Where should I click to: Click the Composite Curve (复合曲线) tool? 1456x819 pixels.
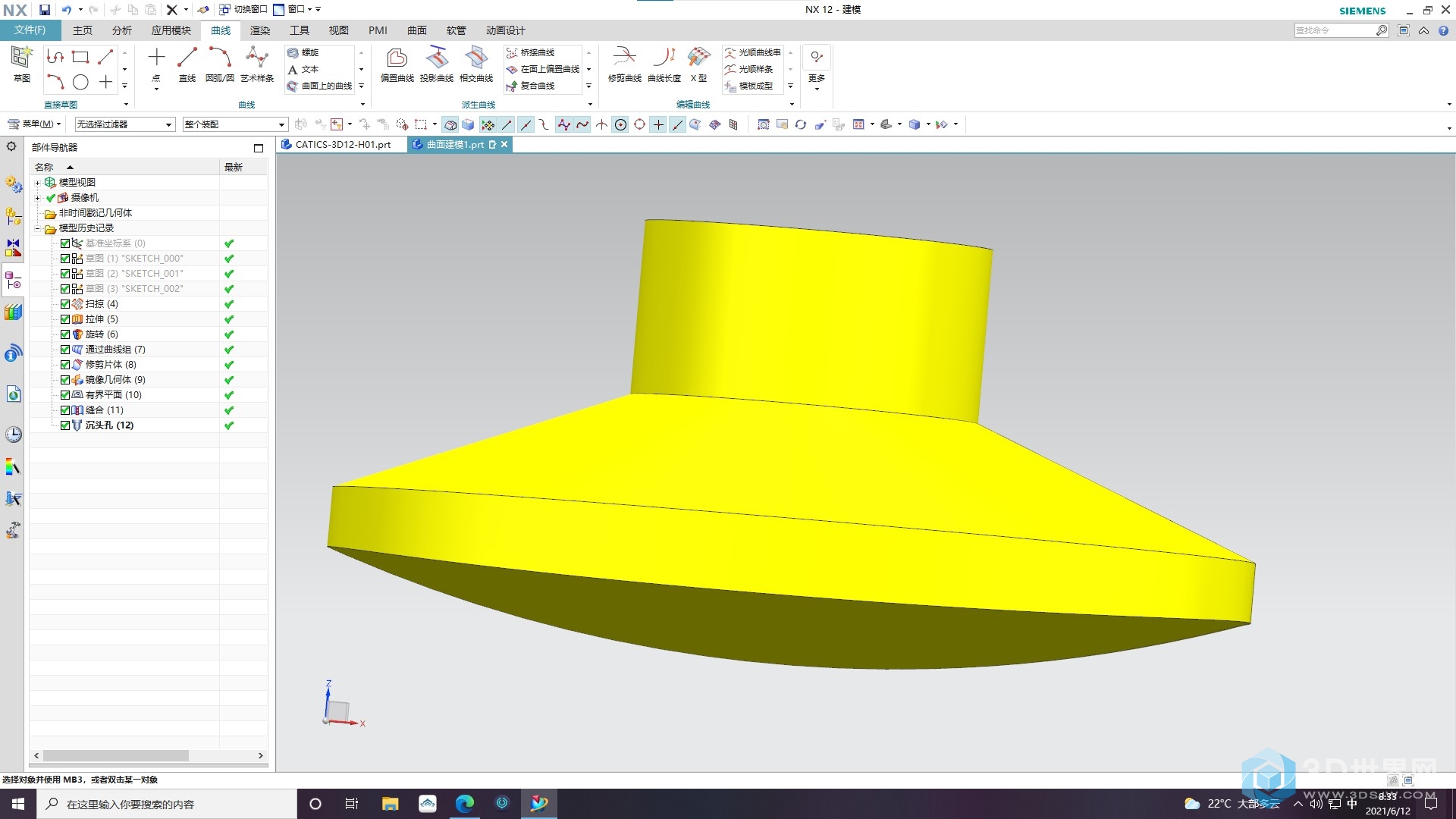pos(531,86)
